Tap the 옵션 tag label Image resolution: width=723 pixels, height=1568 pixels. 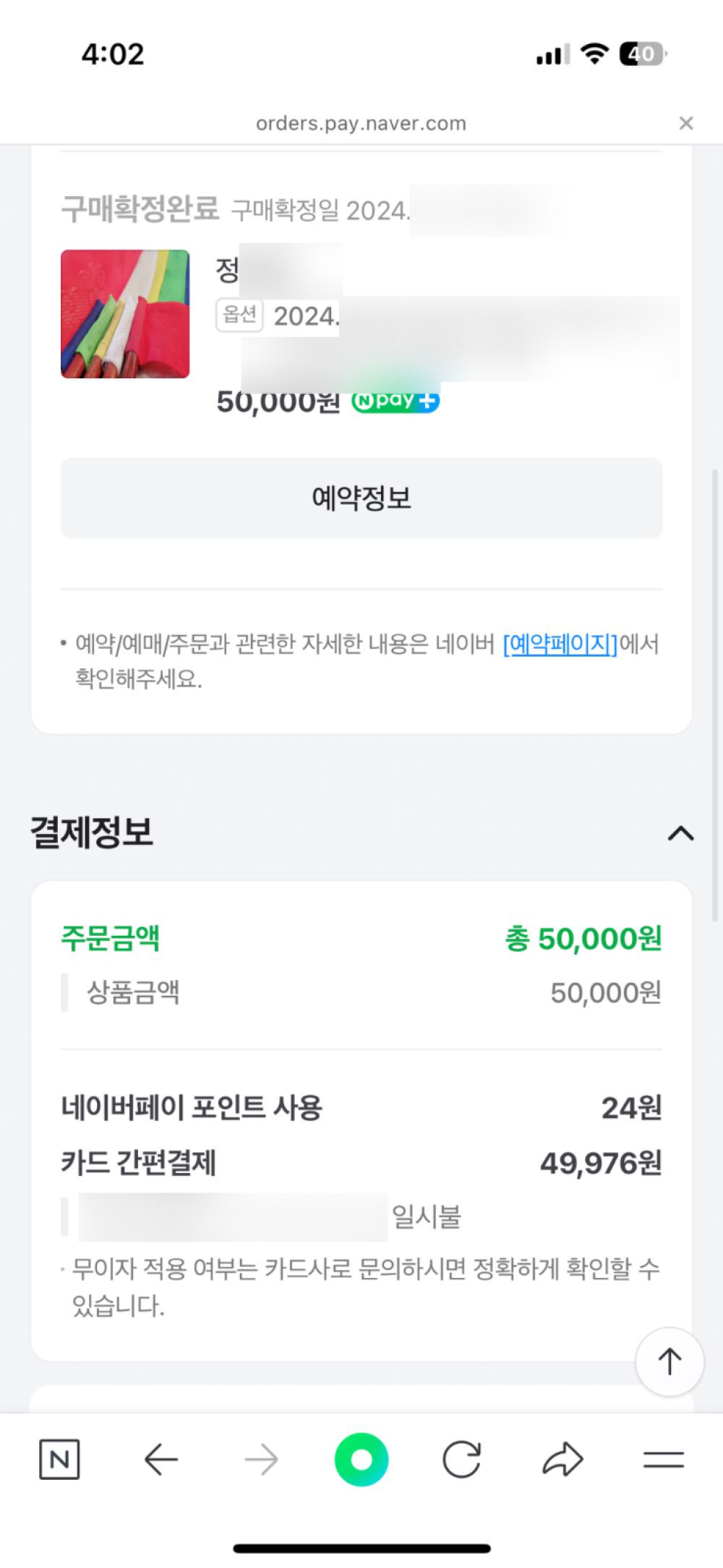coord(239,315)
